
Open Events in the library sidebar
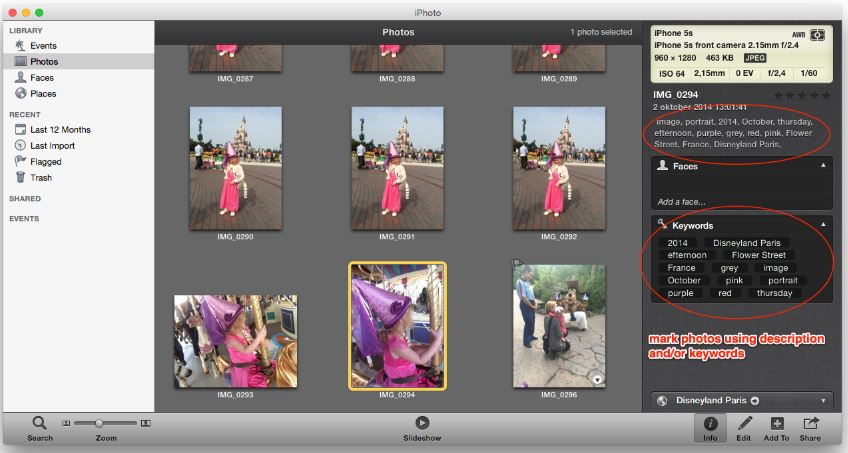(x=43, y=46)
